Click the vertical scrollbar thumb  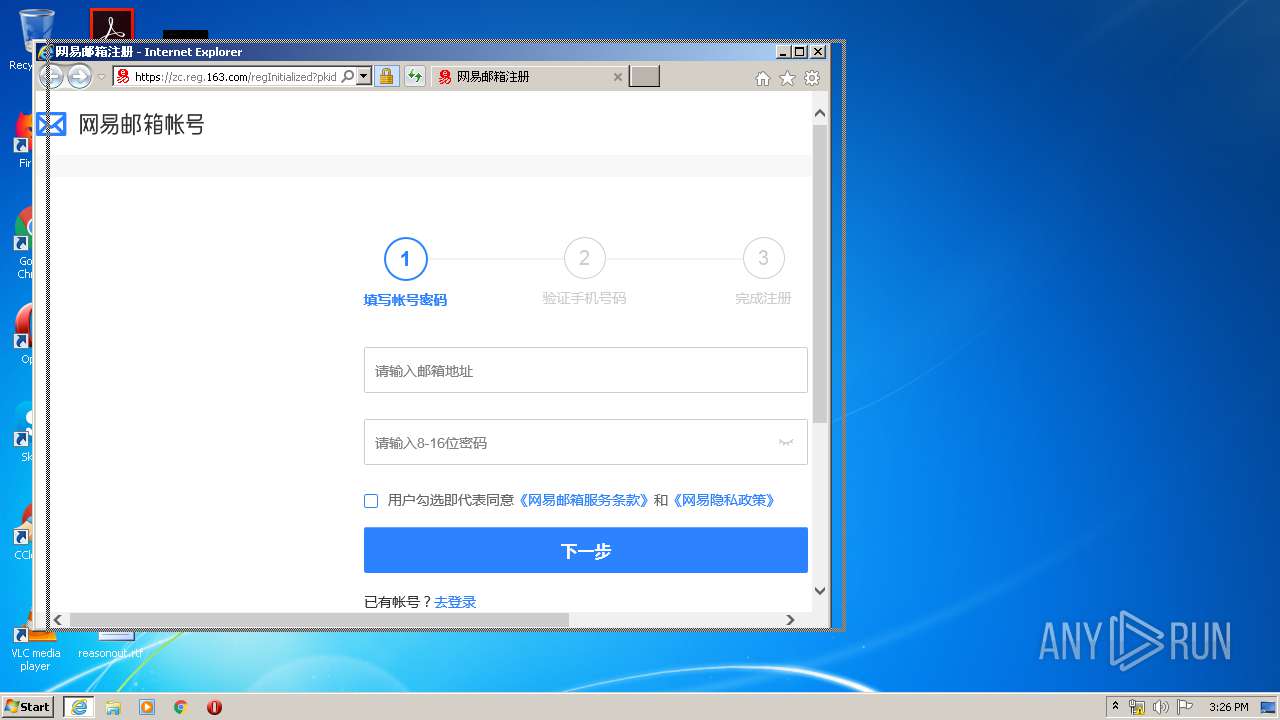(x=820, y=273)
